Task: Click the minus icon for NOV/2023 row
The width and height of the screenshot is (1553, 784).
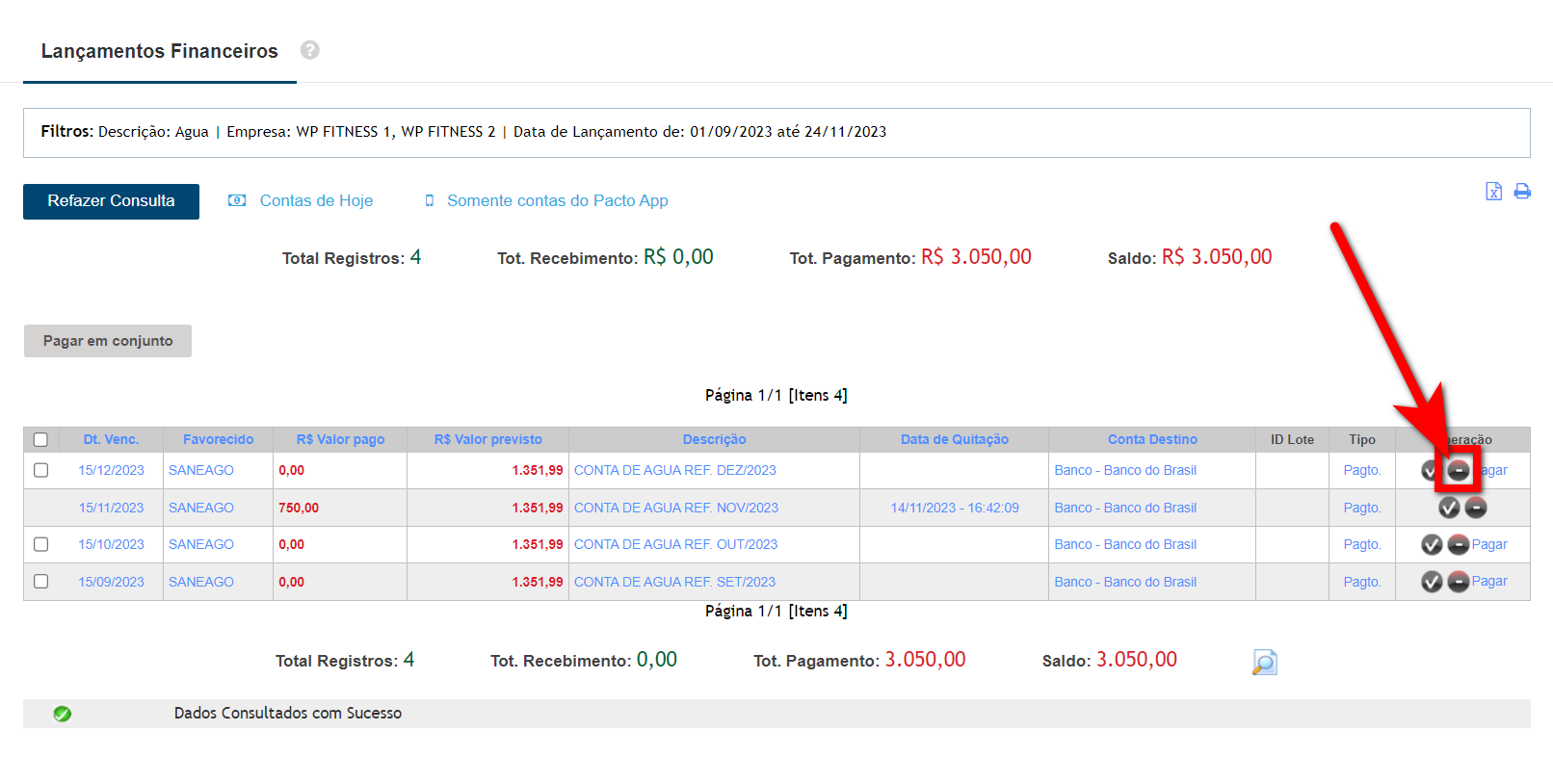Action: point(1476,508)
